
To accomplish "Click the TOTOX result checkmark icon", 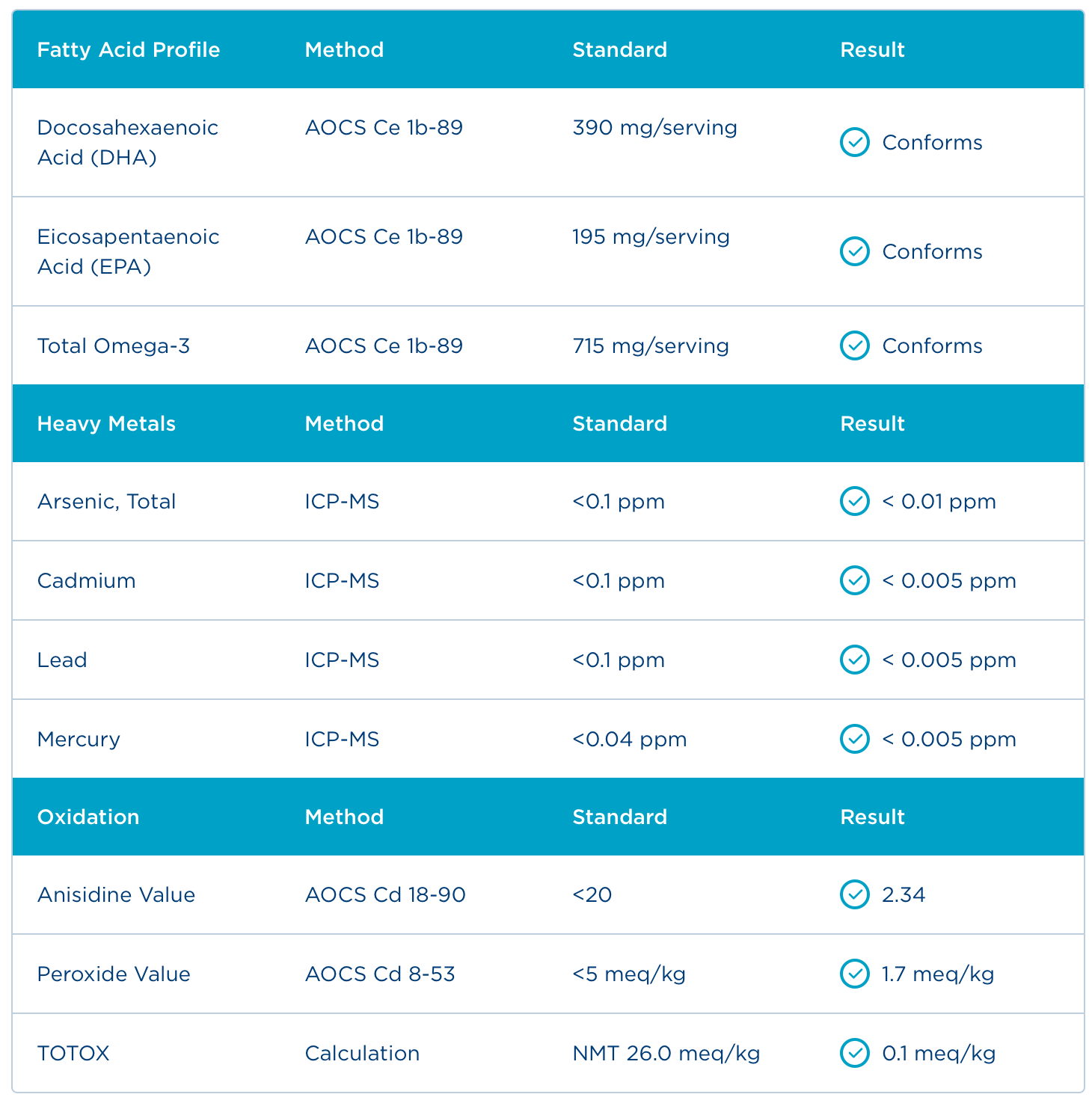I will point(854,1053).
